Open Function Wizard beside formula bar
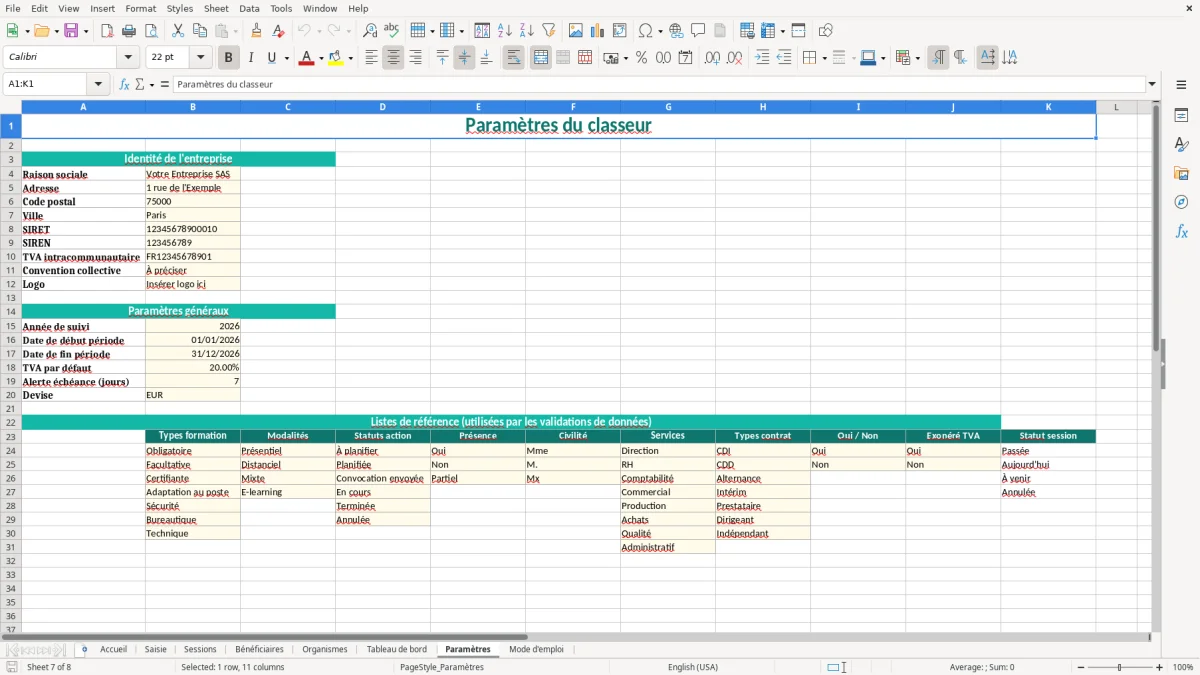This screenshot has height=675, width=1200. (124, 84)
